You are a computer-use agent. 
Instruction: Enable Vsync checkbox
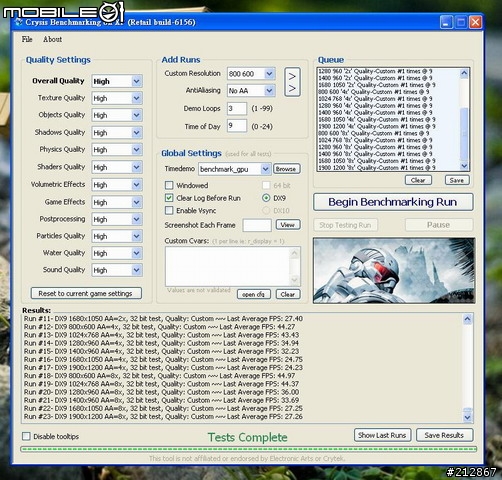coord(169,211)
